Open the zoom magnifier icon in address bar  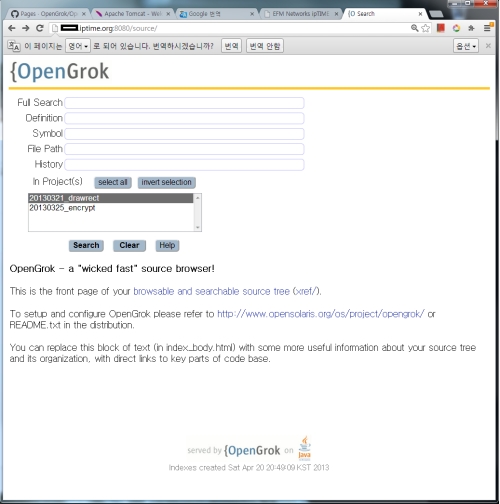414,28
